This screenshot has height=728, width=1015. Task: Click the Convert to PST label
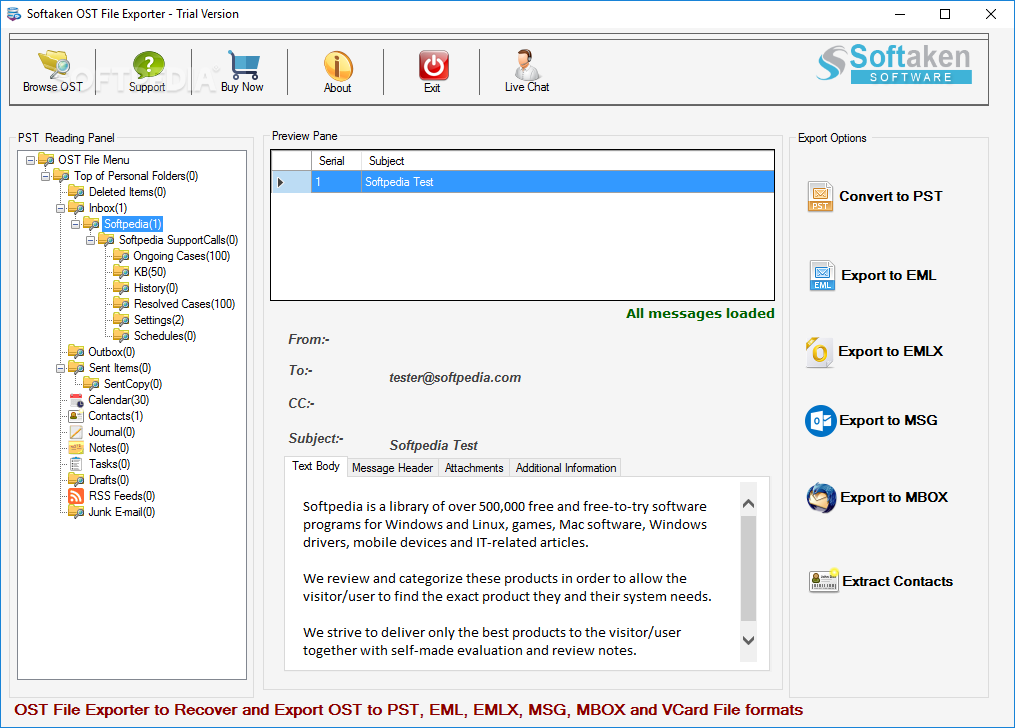(891, 196)
